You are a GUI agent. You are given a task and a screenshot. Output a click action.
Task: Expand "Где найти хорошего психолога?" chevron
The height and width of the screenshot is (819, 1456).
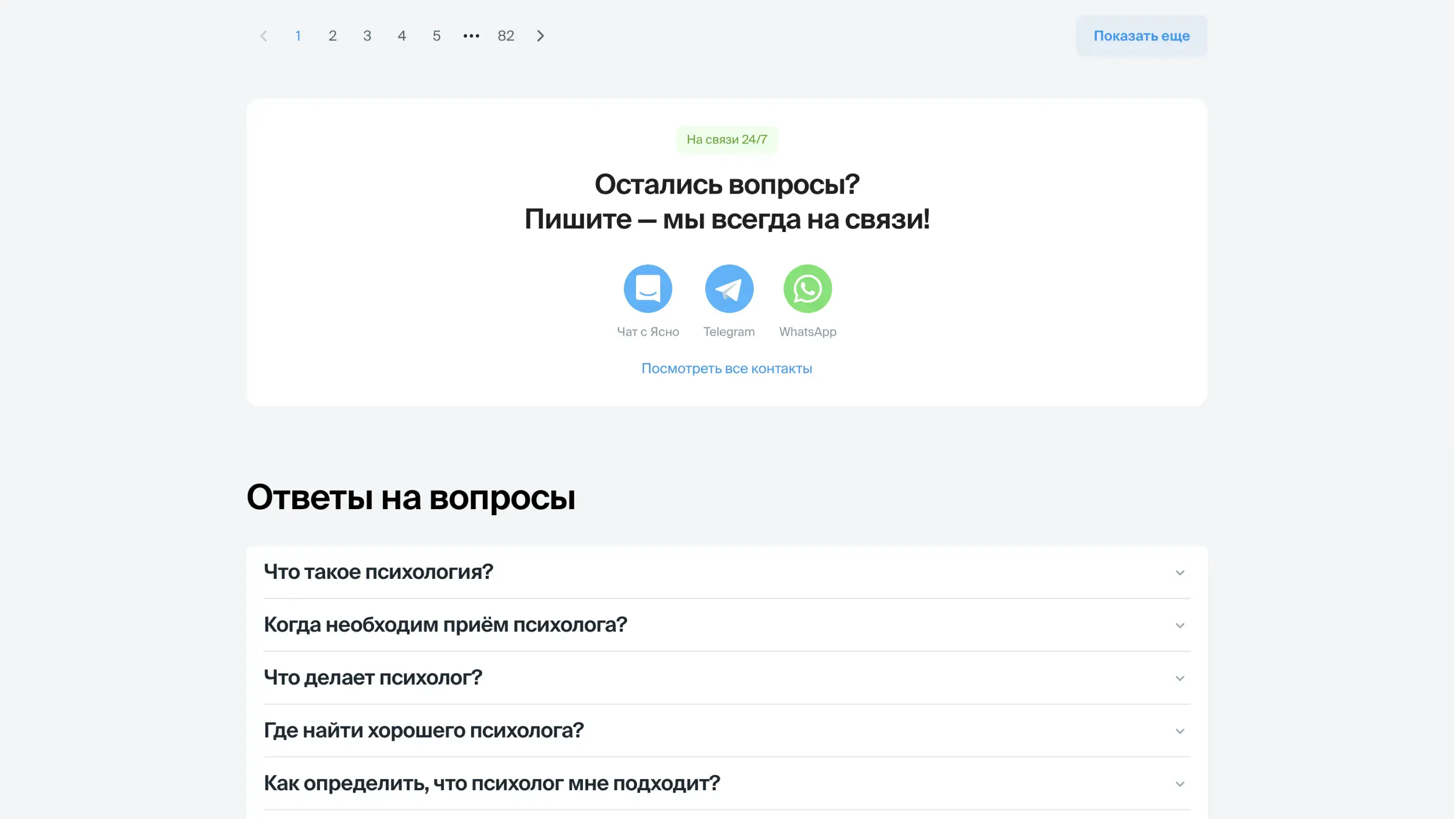(x=1179, y=732)
